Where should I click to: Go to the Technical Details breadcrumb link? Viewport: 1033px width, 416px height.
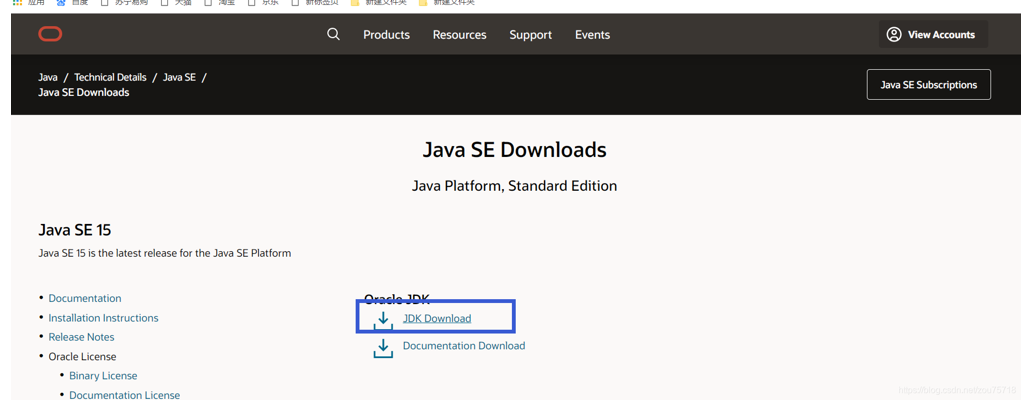110,77
